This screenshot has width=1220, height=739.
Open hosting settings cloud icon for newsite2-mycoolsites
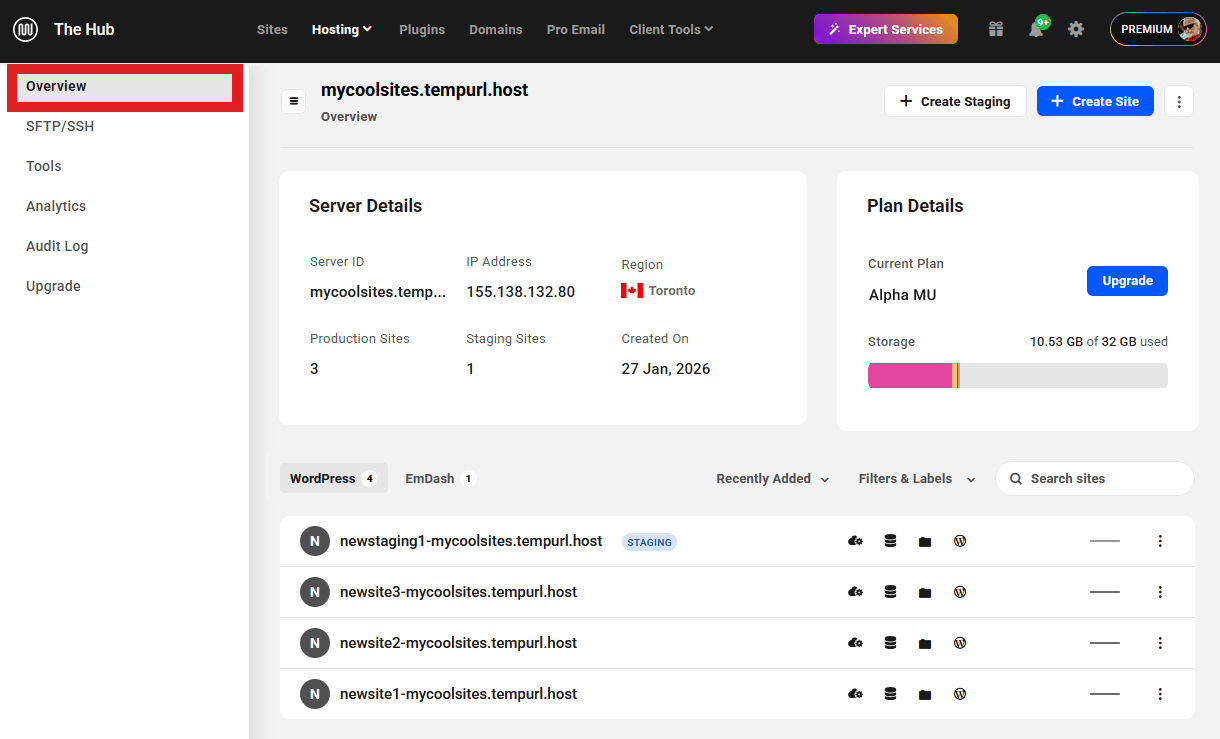[x=855, y=643]
